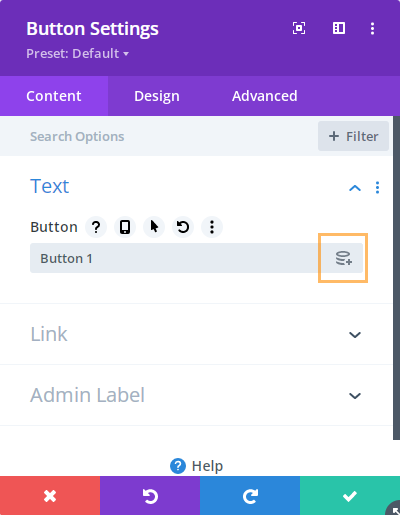
Task: Collapse the Text section chevron
Action: (x=355, y=188)
